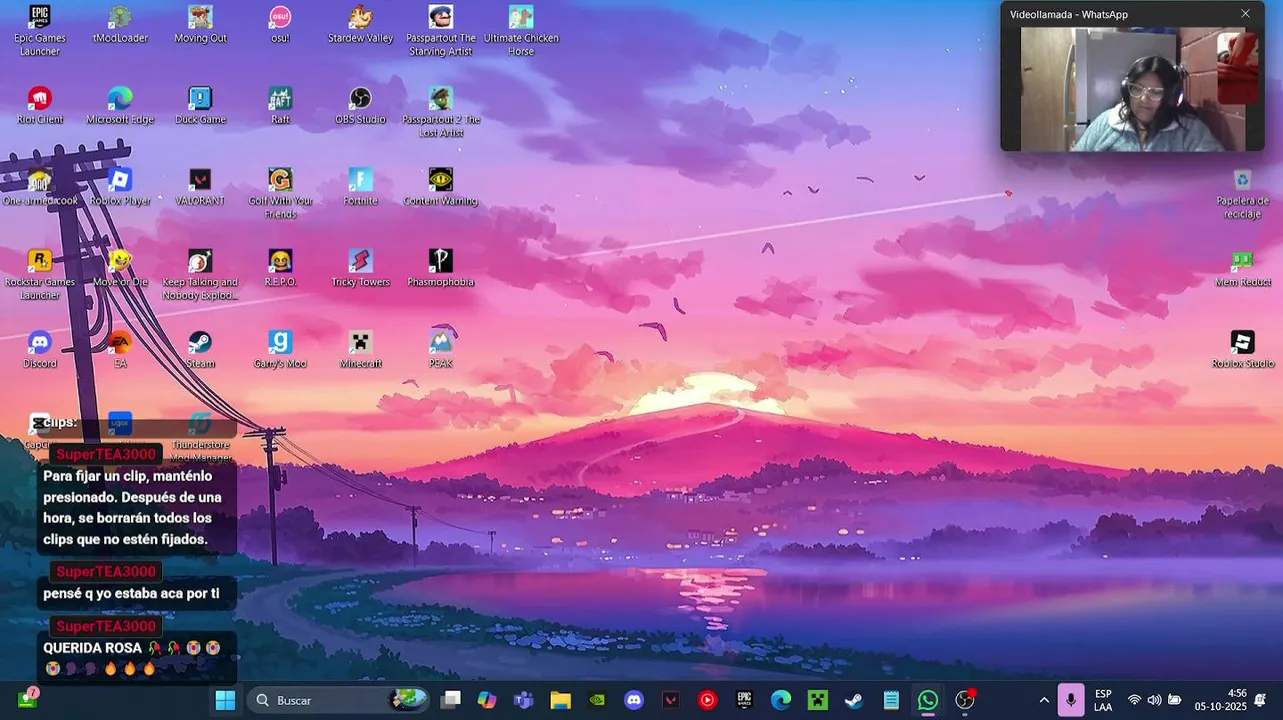Screen dimensions: 1283x720
Task: Select the clip "pensé q yo estaba aca por ti"
Action: [x=136, y=594]
